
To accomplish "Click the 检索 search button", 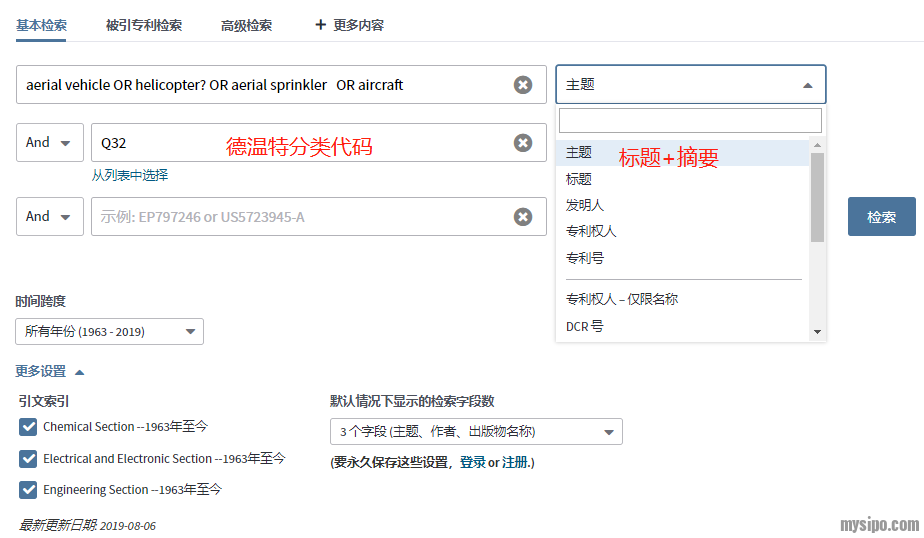I will pos(882,217).
